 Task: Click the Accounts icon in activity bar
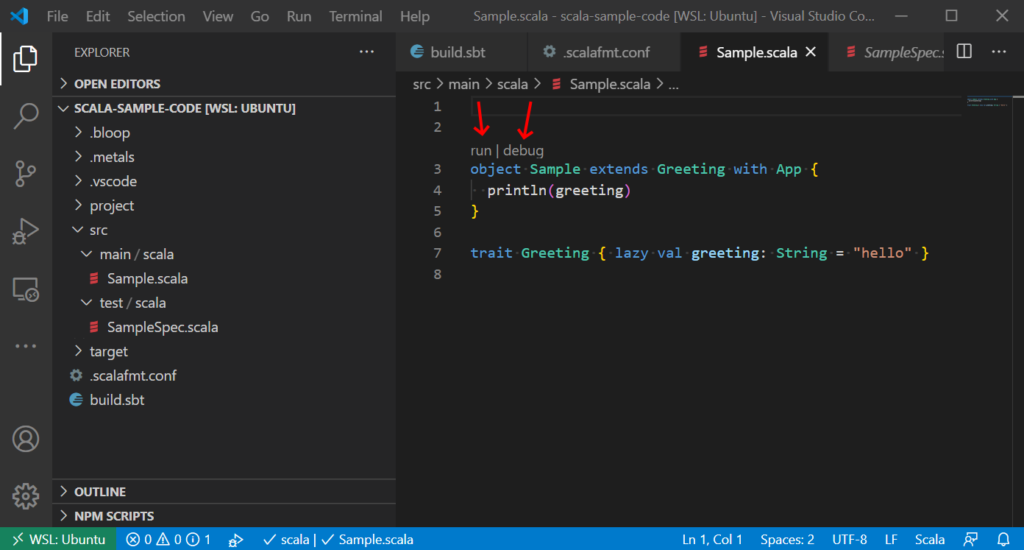26,439
